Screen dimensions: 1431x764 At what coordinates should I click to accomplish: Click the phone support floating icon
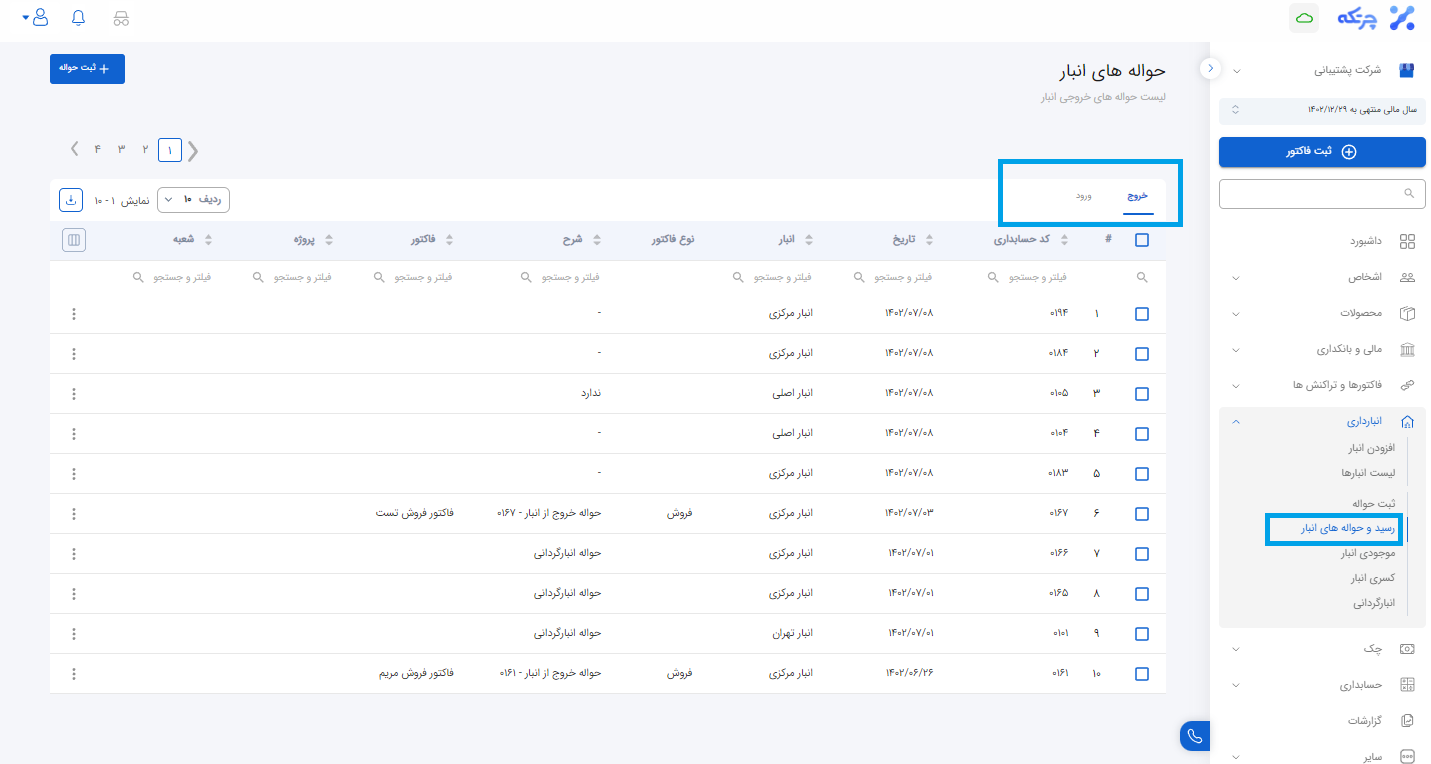point(1194,736)
